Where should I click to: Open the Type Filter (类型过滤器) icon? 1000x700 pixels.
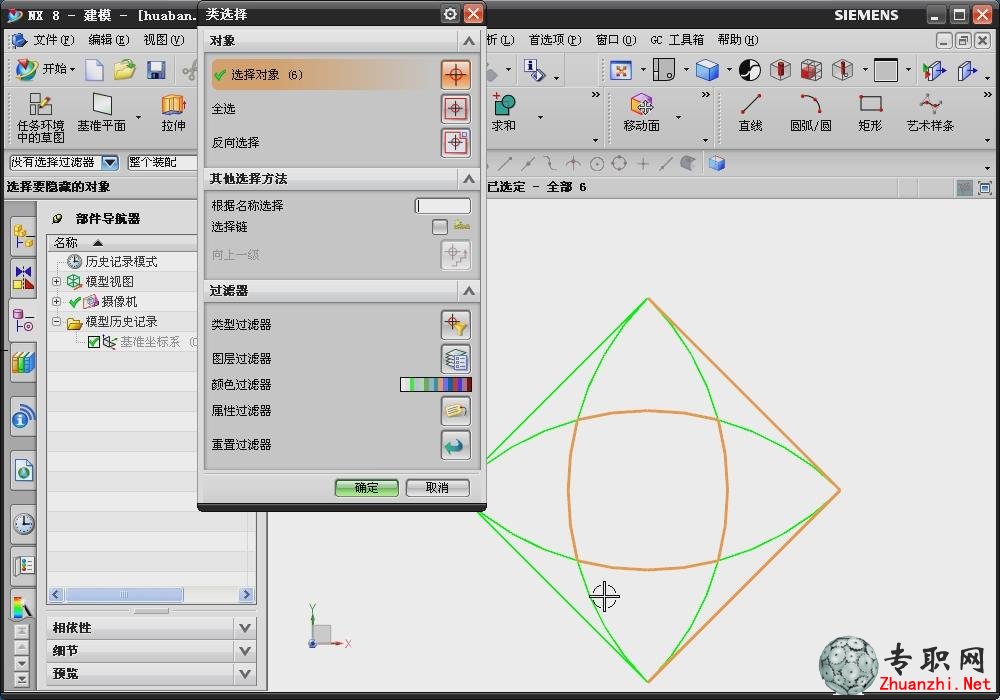tap(455, 324)
